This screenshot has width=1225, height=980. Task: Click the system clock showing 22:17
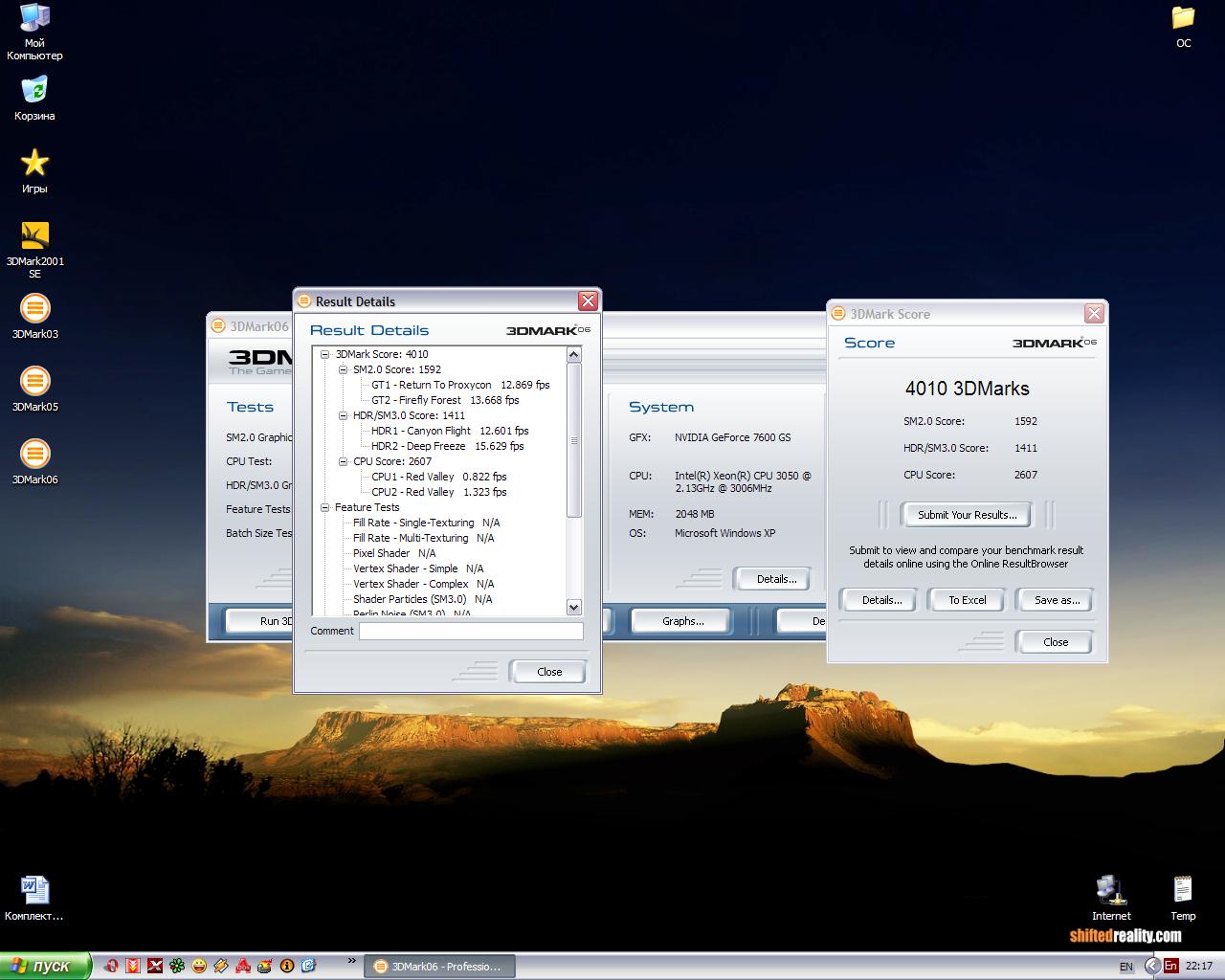coord(1199,966)
